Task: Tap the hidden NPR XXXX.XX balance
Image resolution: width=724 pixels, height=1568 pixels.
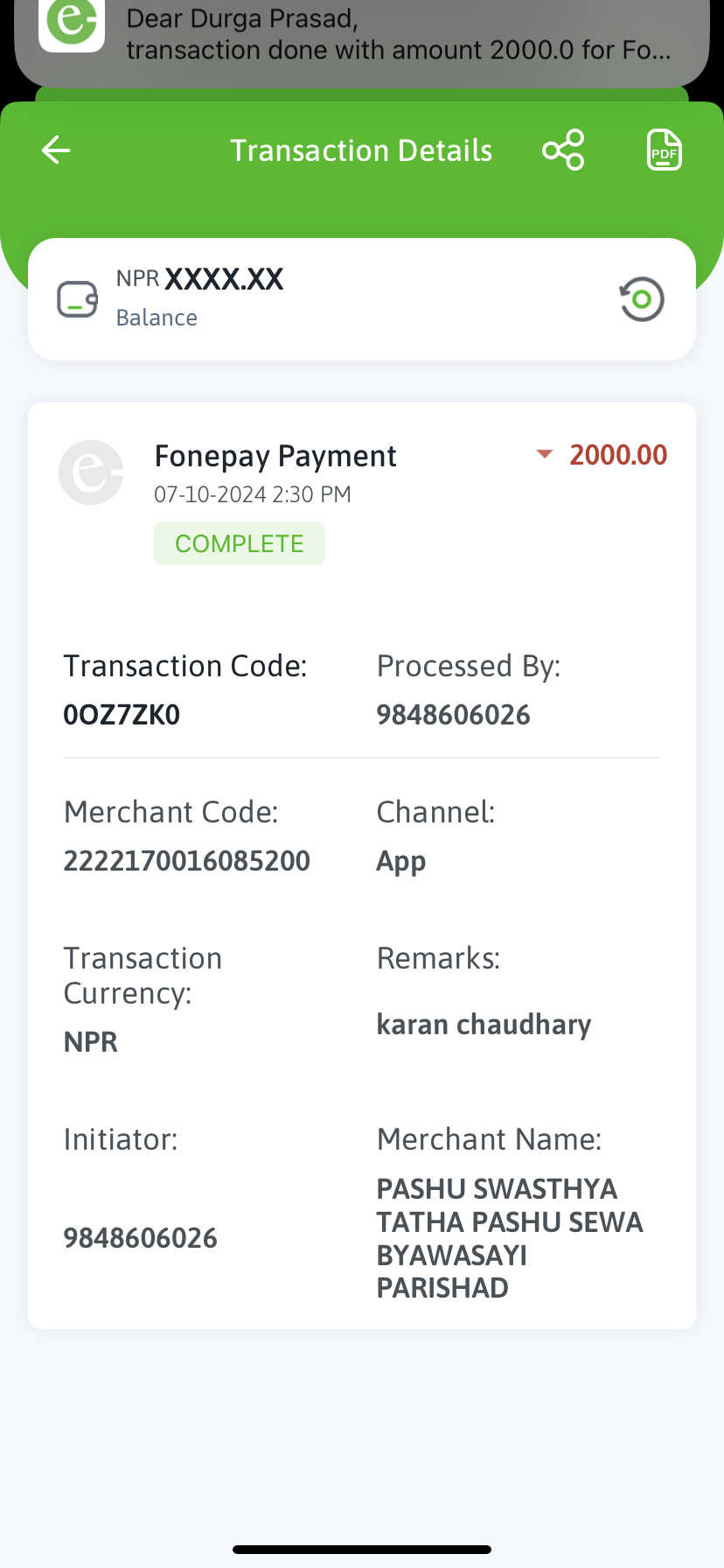Action: [200, 279]
